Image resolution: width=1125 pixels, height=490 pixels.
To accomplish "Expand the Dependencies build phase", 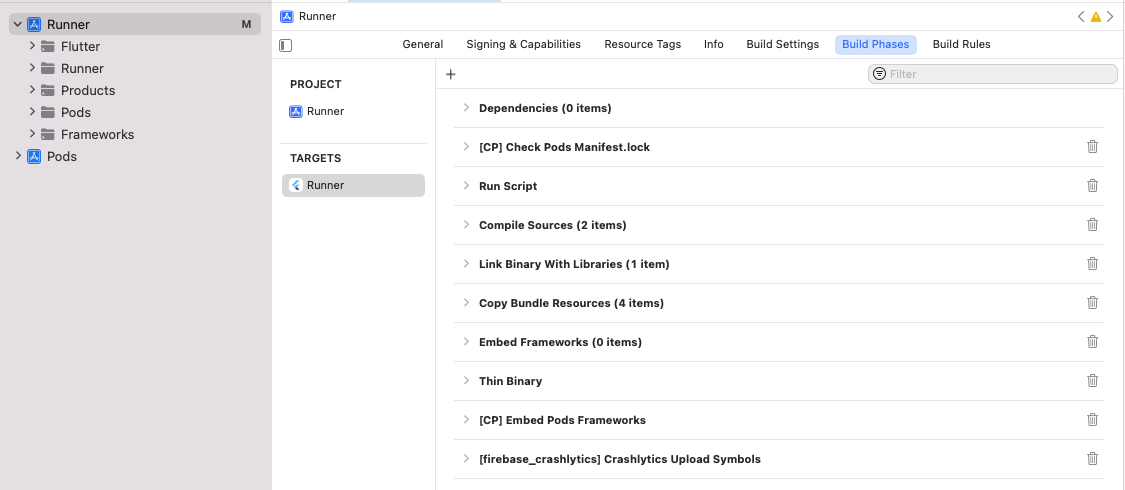I will click(466, 108).
